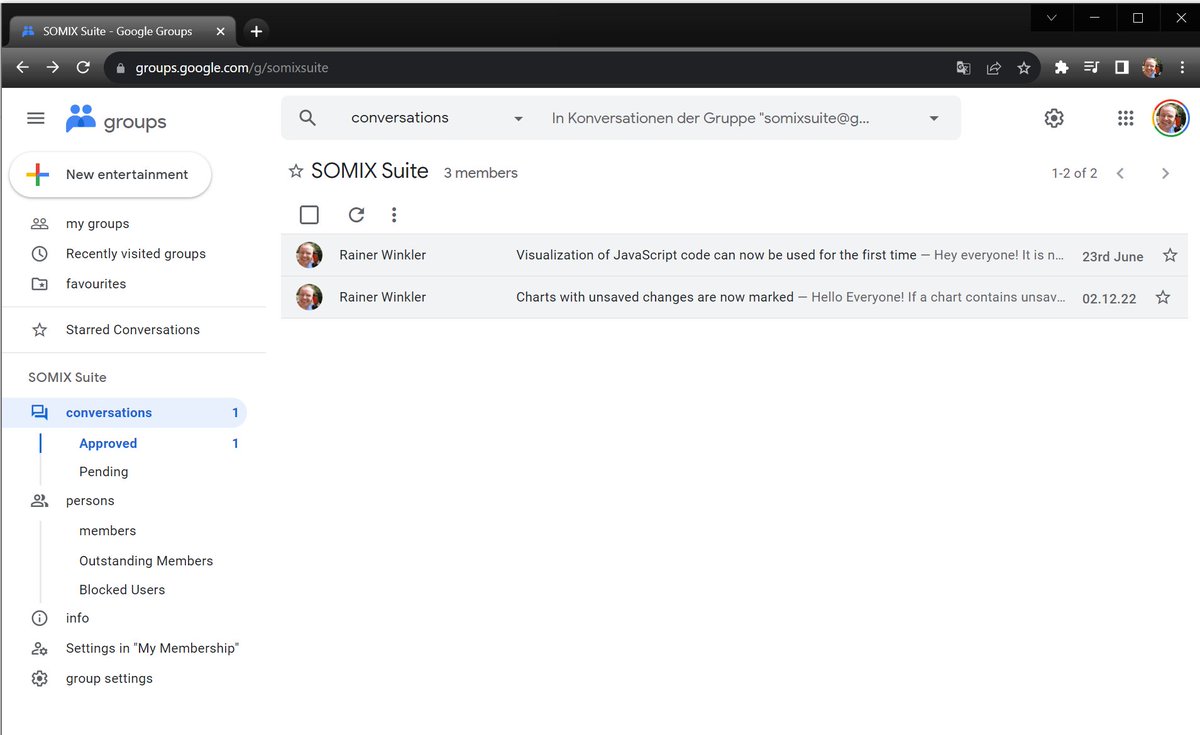Open the Google apps grid
Viewport: 1200px width, 735px height.
pos(1125,118)
